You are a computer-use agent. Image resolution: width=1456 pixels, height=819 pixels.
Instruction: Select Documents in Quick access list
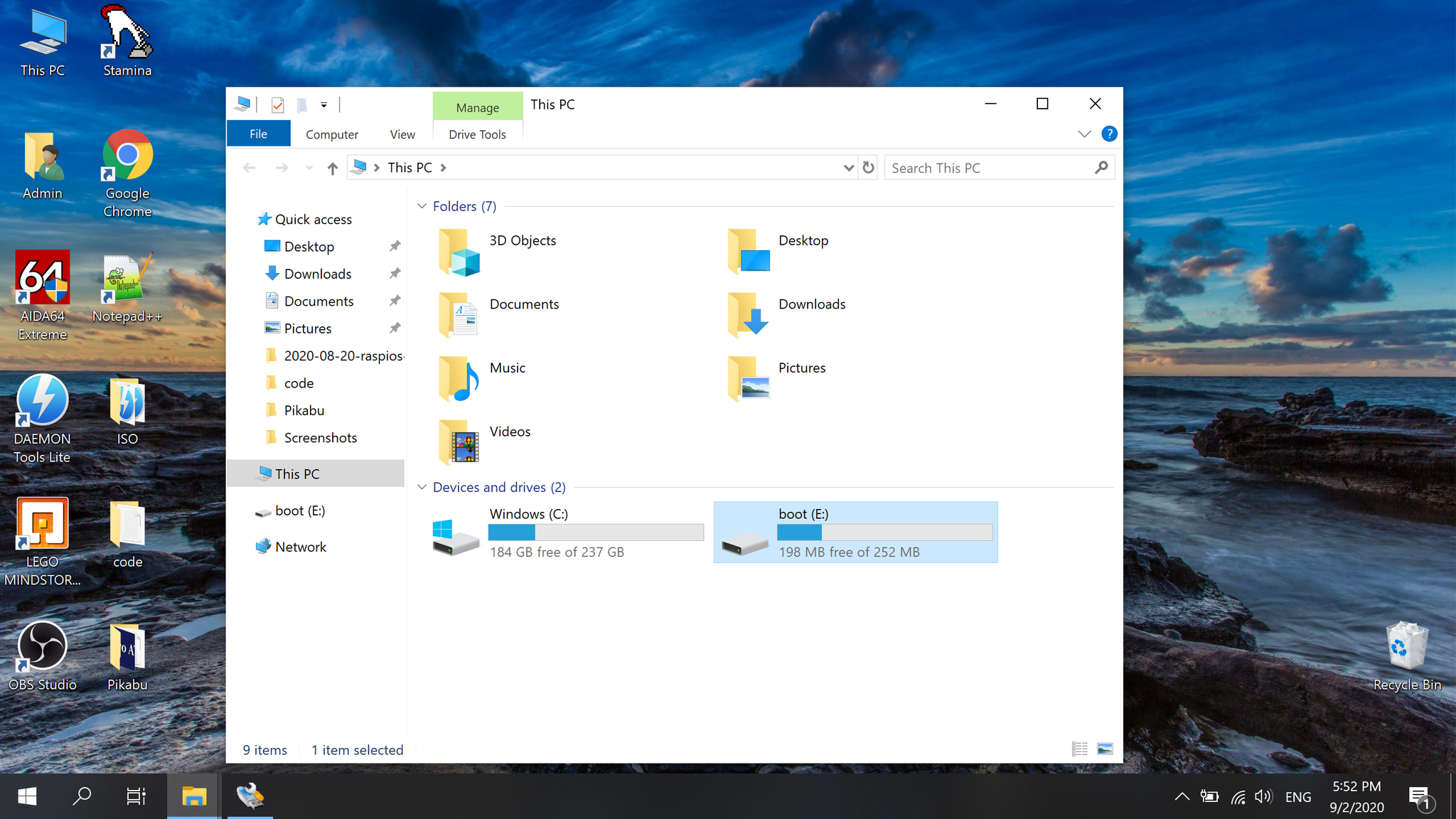pyautogui.click(x=318, y=301)
